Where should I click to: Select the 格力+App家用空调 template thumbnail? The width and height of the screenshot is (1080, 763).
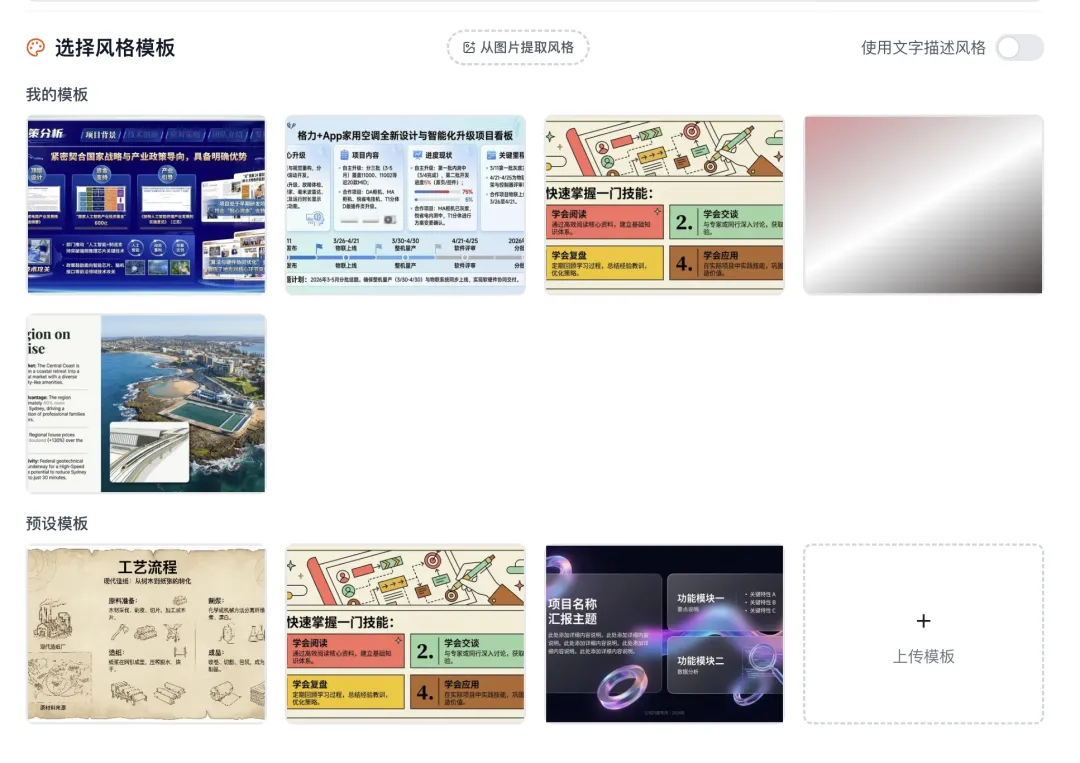405,205
